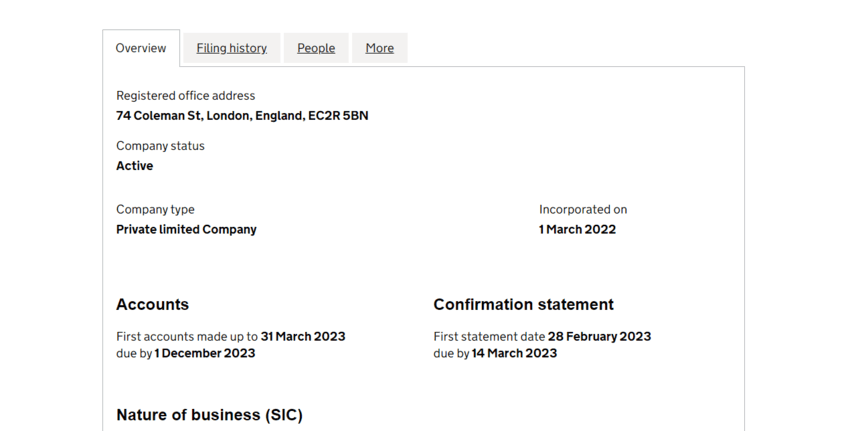Viewport: 850px width, 431px height.
Task: Click the 'Private limited Company' text
Action: coord(186,230)
